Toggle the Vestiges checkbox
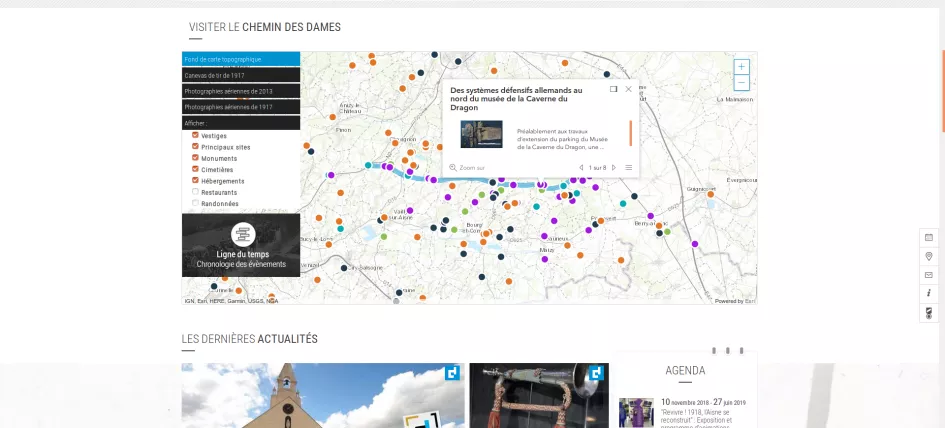 coord(195,135)
